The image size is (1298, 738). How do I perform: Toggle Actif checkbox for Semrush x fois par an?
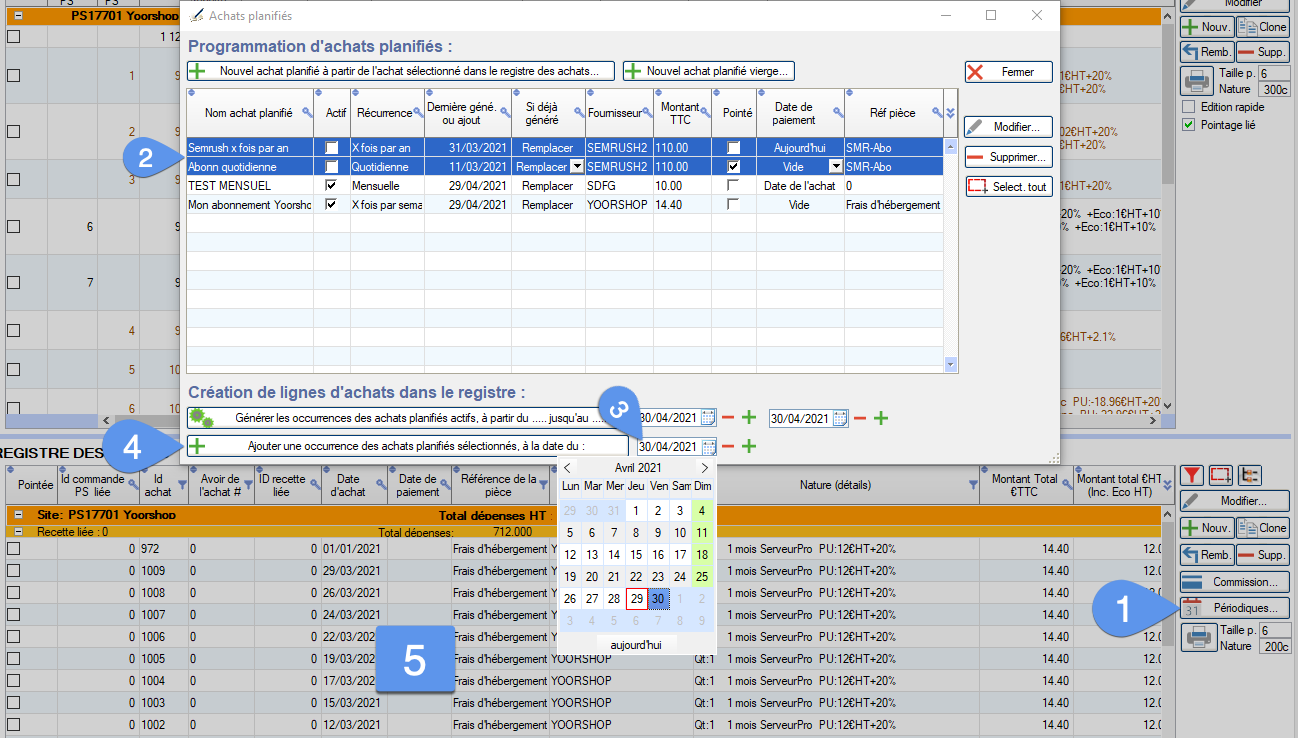[x=331, y=148]
